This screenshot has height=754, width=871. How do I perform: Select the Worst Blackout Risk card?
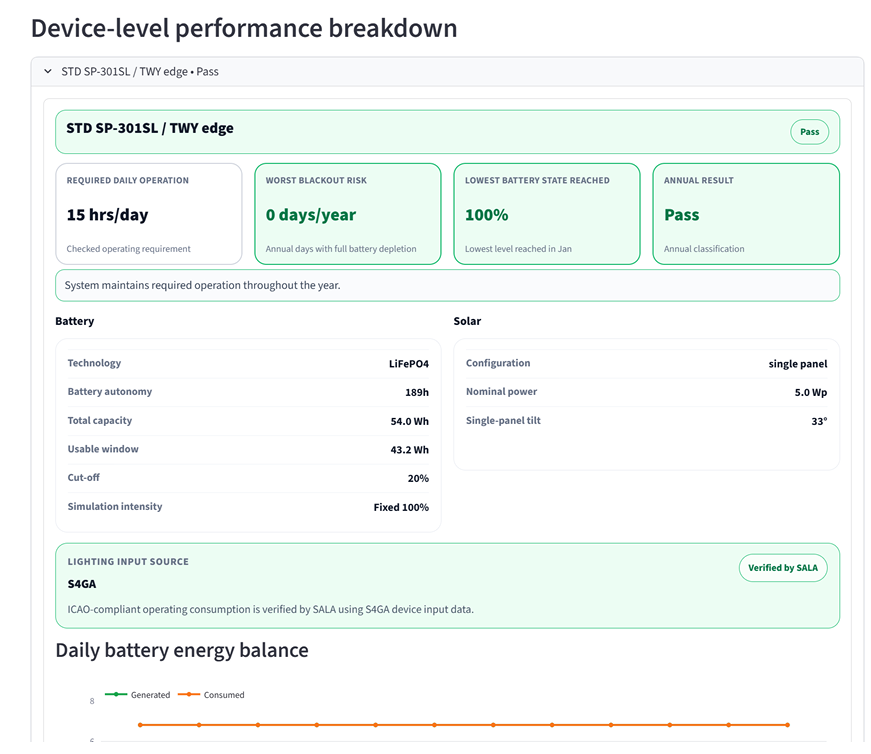pos(347,214)
